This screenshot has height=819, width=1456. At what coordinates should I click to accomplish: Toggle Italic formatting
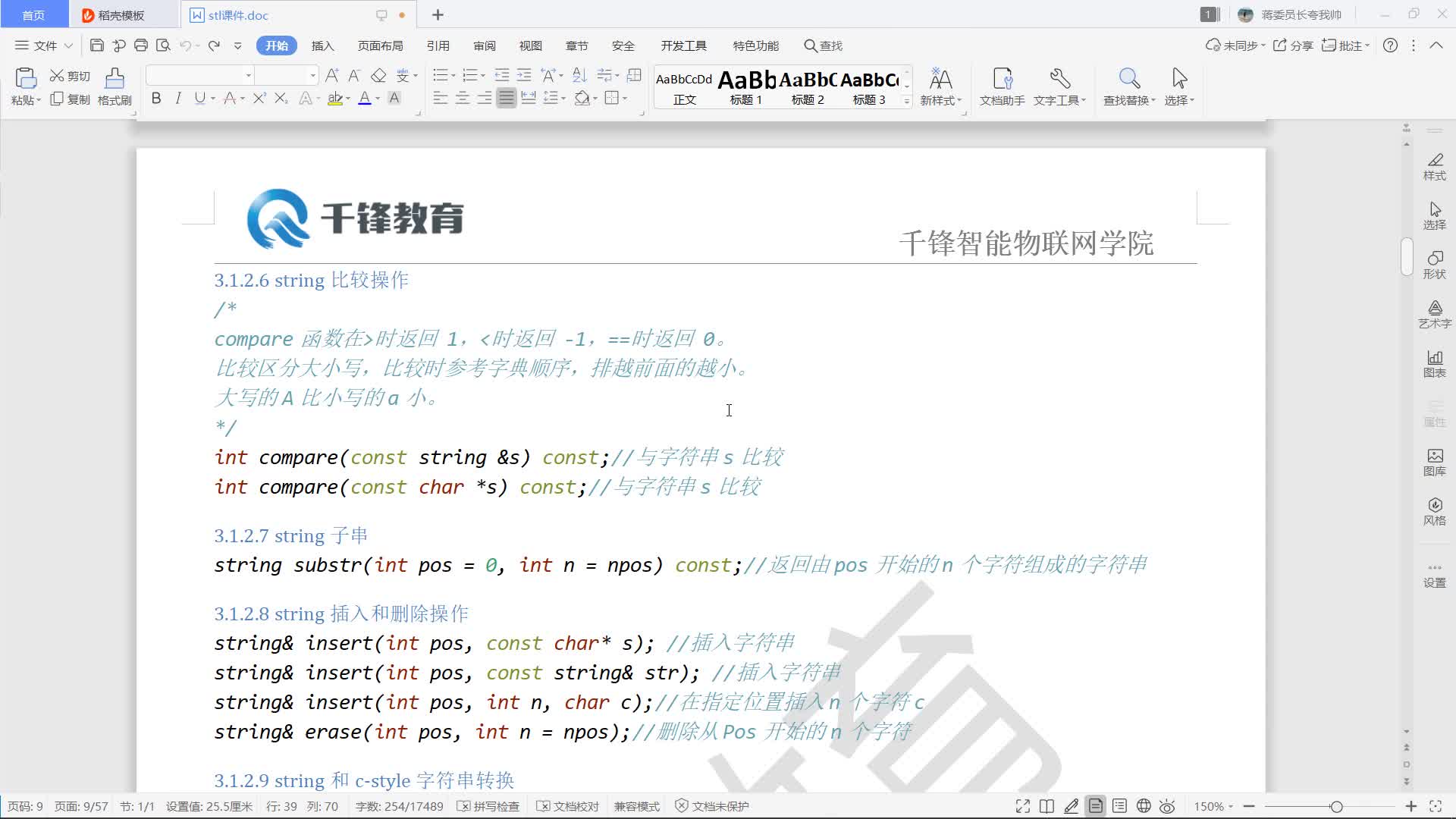tap(178, 98)
